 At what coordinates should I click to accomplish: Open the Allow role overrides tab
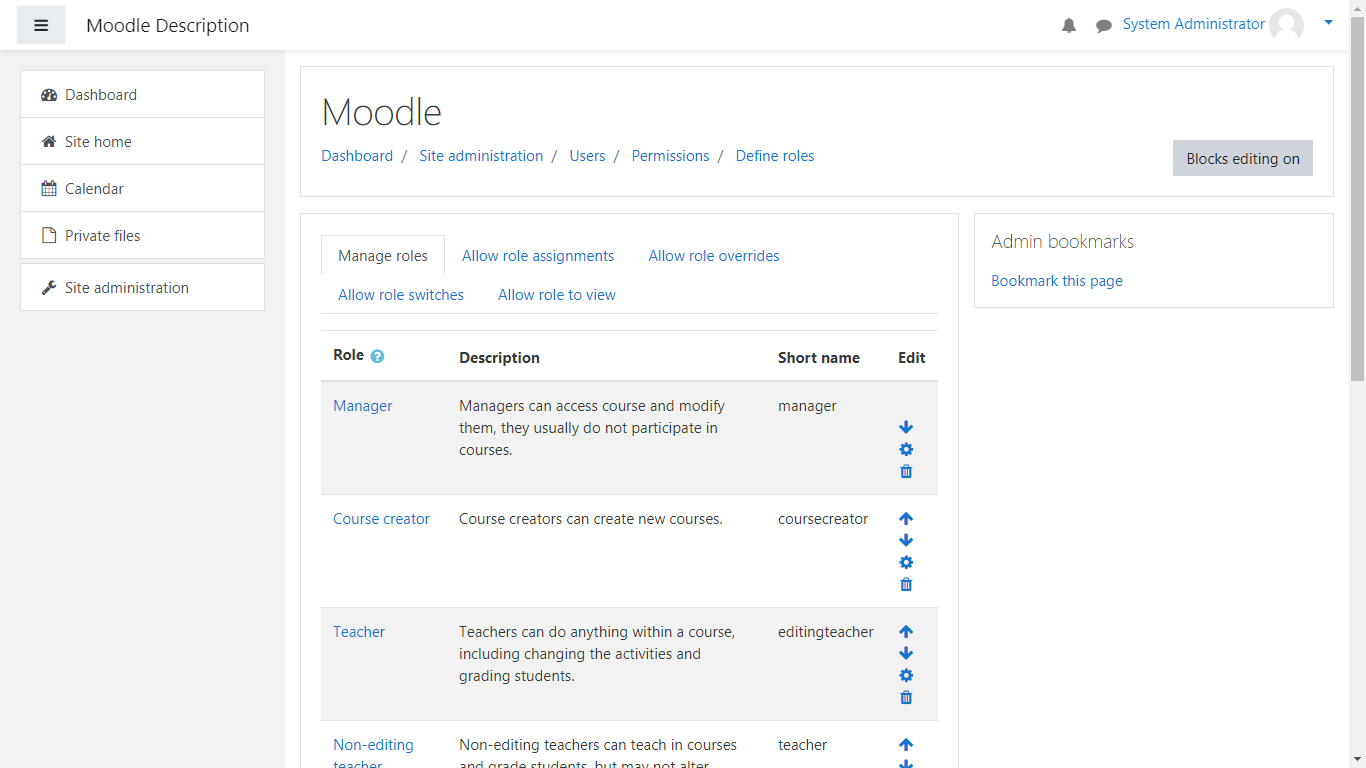(x=713, y=256)
